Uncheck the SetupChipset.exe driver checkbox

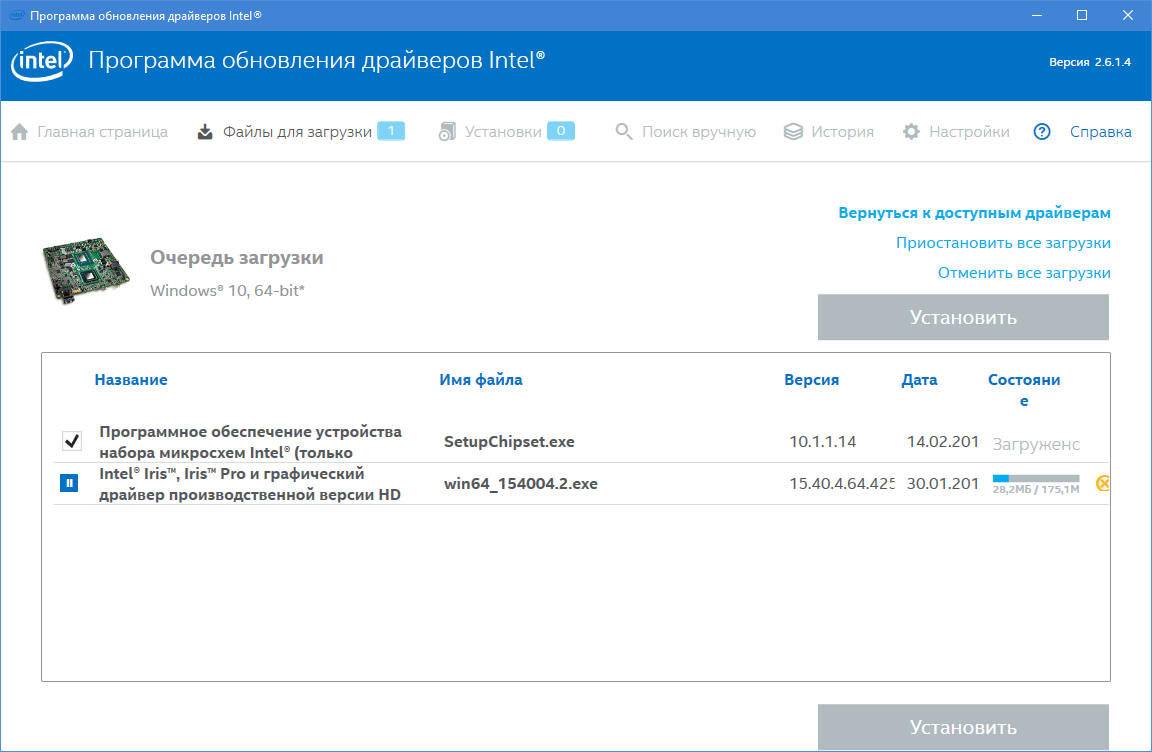pyautogui.click(x=71, y=441)
